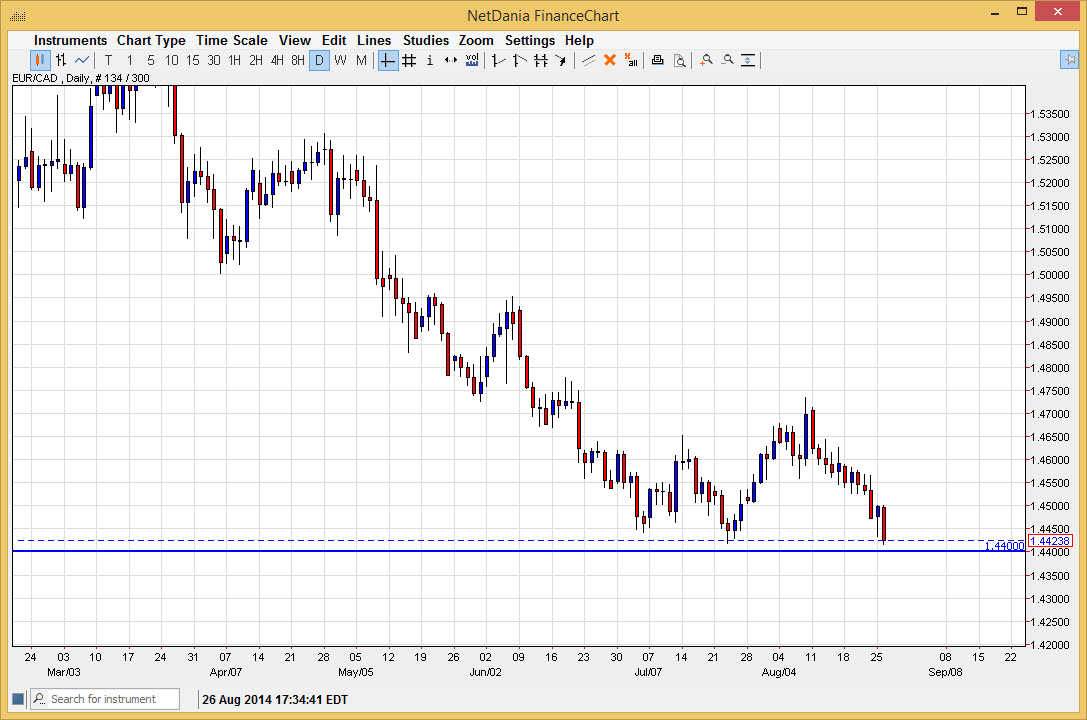
Task: Open print preview icon
Action: click(x=679, y=60)
